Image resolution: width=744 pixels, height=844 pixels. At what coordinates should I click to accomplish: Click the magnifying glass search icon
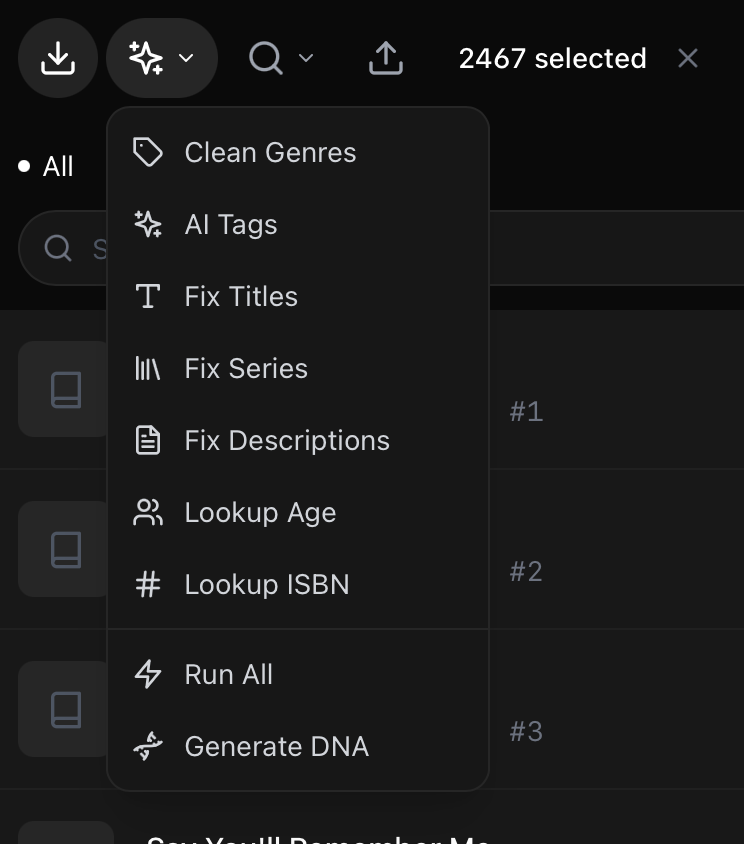click(266, 58)
